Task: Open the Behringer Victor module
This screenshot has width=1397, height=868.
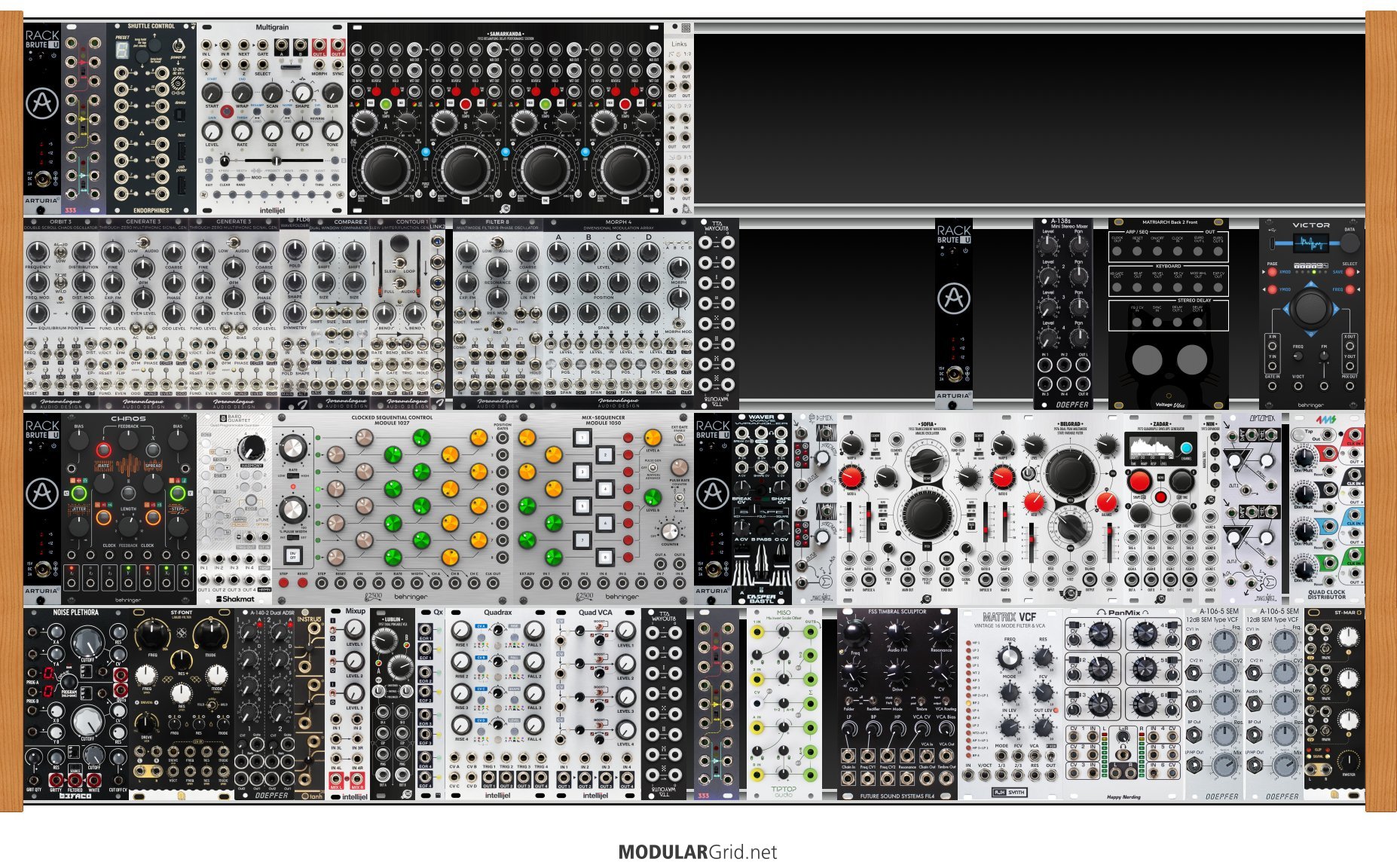Action: point(1312,314)
